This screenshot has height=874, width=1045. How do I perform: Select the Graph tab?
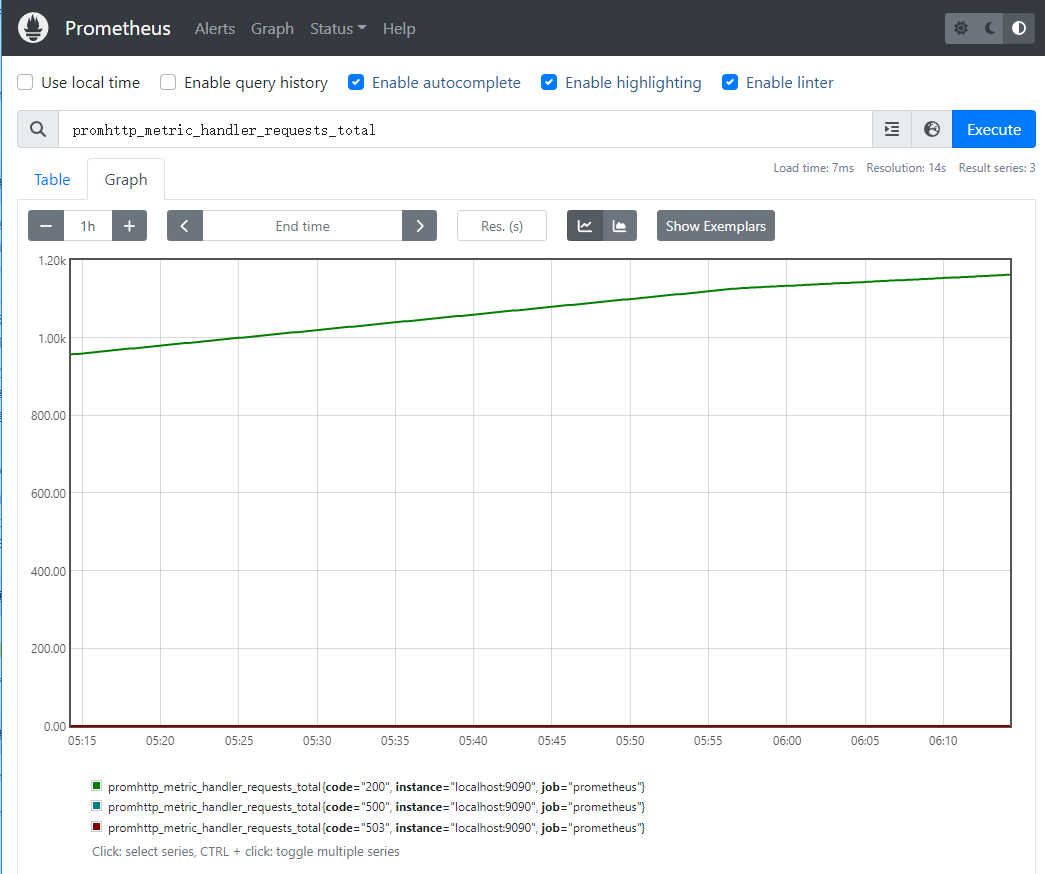coord(126,179)
